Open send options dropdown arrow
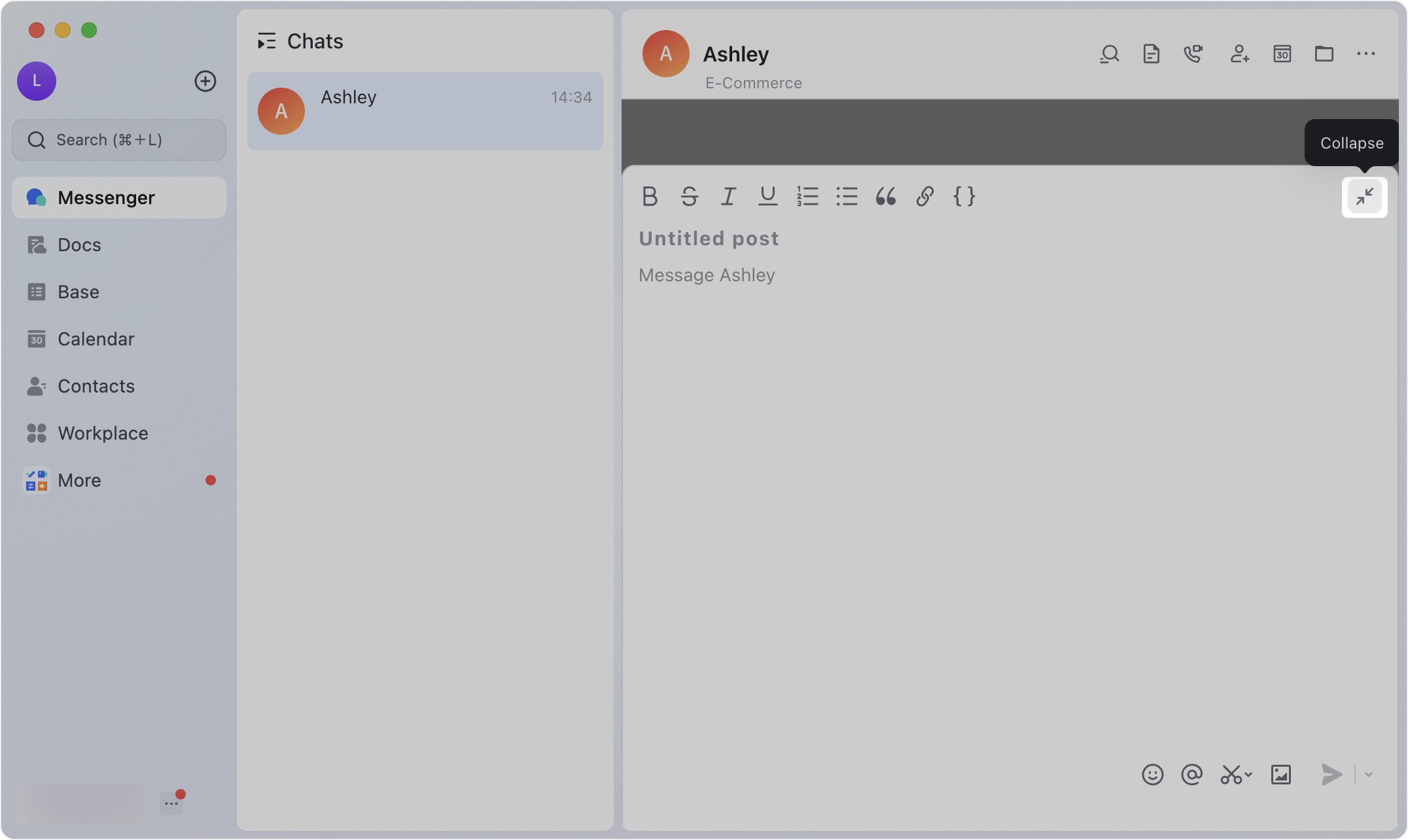Screen dimensions: 1408x840 (x=1369, y=775)
